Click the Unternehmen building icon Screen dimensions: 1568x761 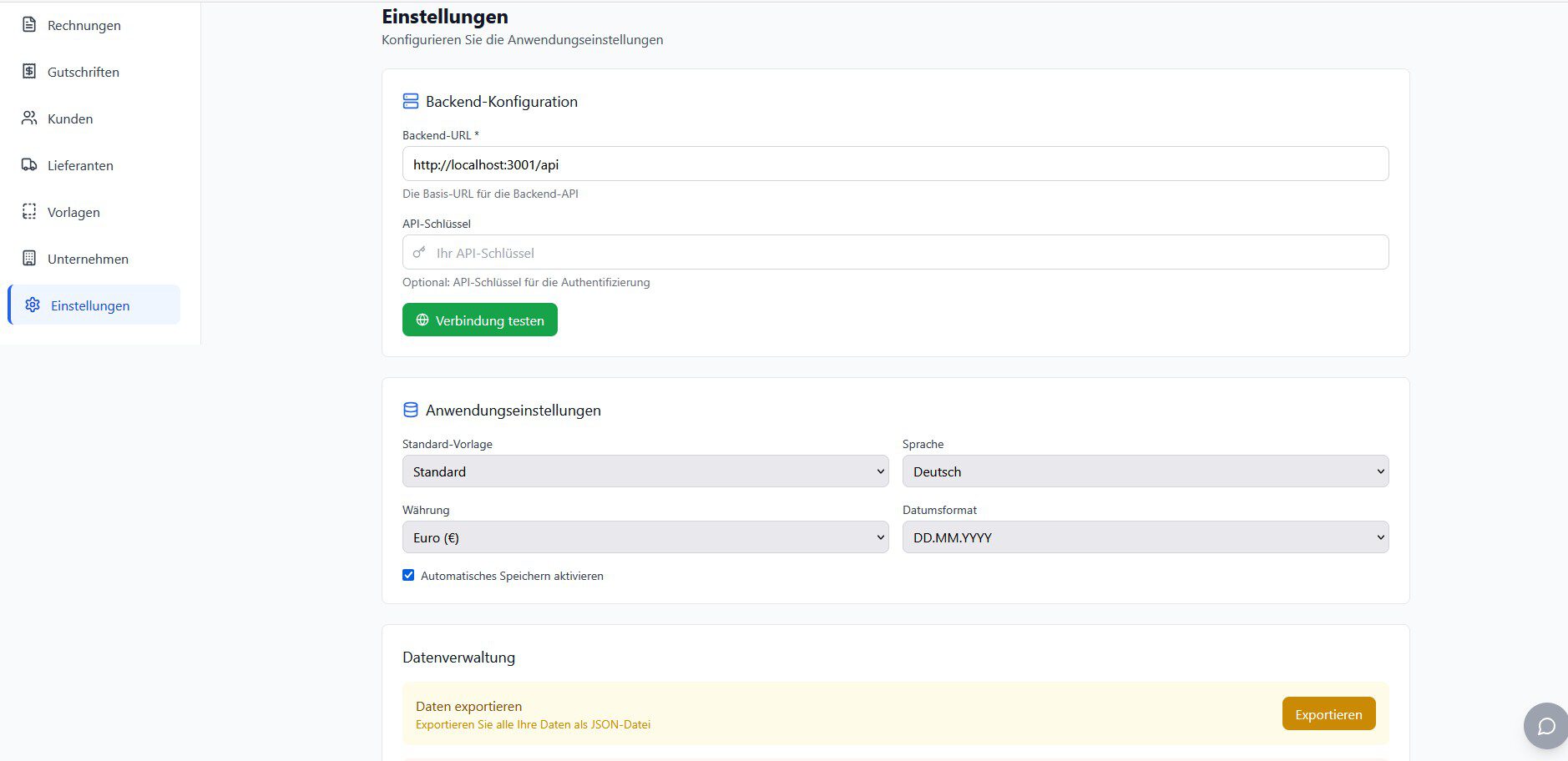coord(29,259)
